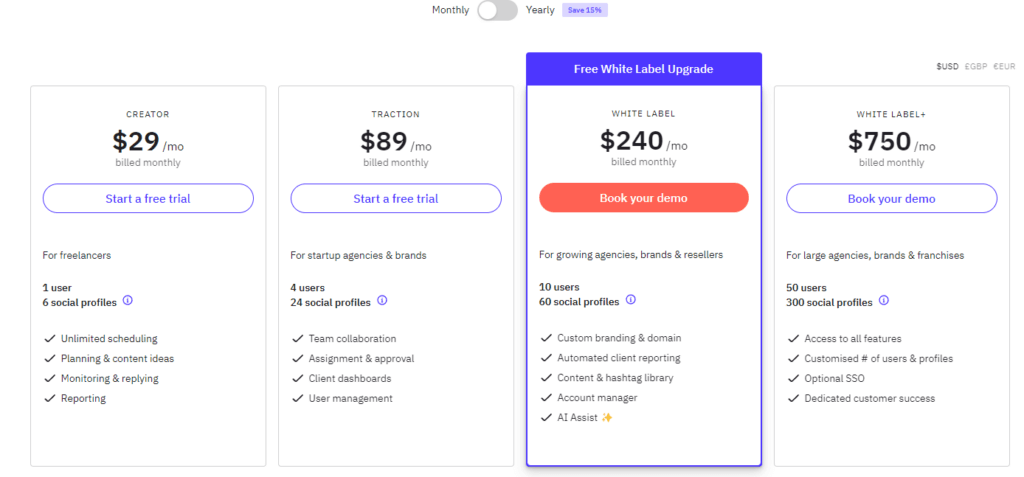Switch currency to $USD
The image size is (1024, 477).
(947, 67)
